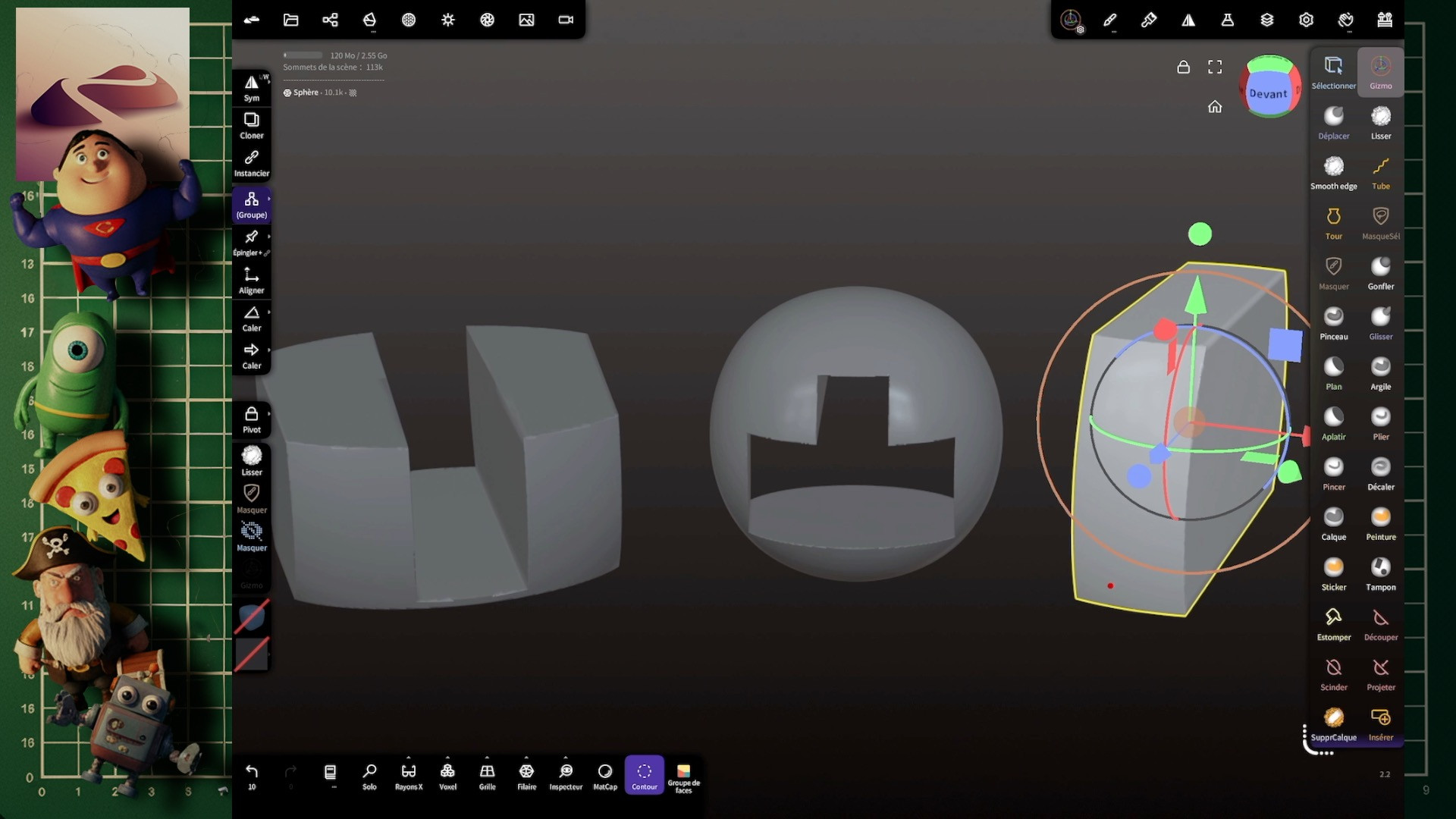Open the files folder menu

tap(290, 20)
